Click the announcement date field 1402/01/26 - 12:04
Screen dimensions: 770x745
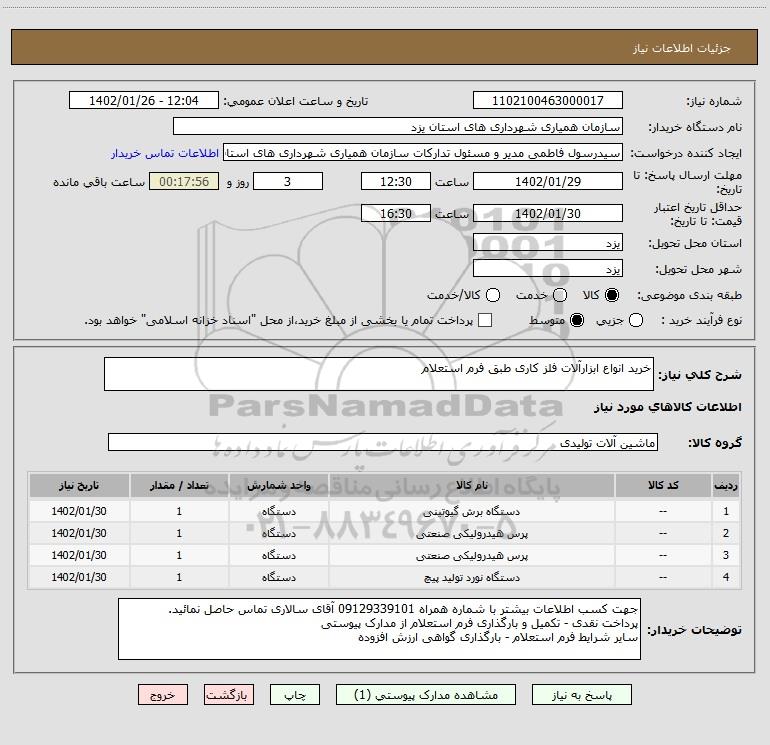click(144, 100)
